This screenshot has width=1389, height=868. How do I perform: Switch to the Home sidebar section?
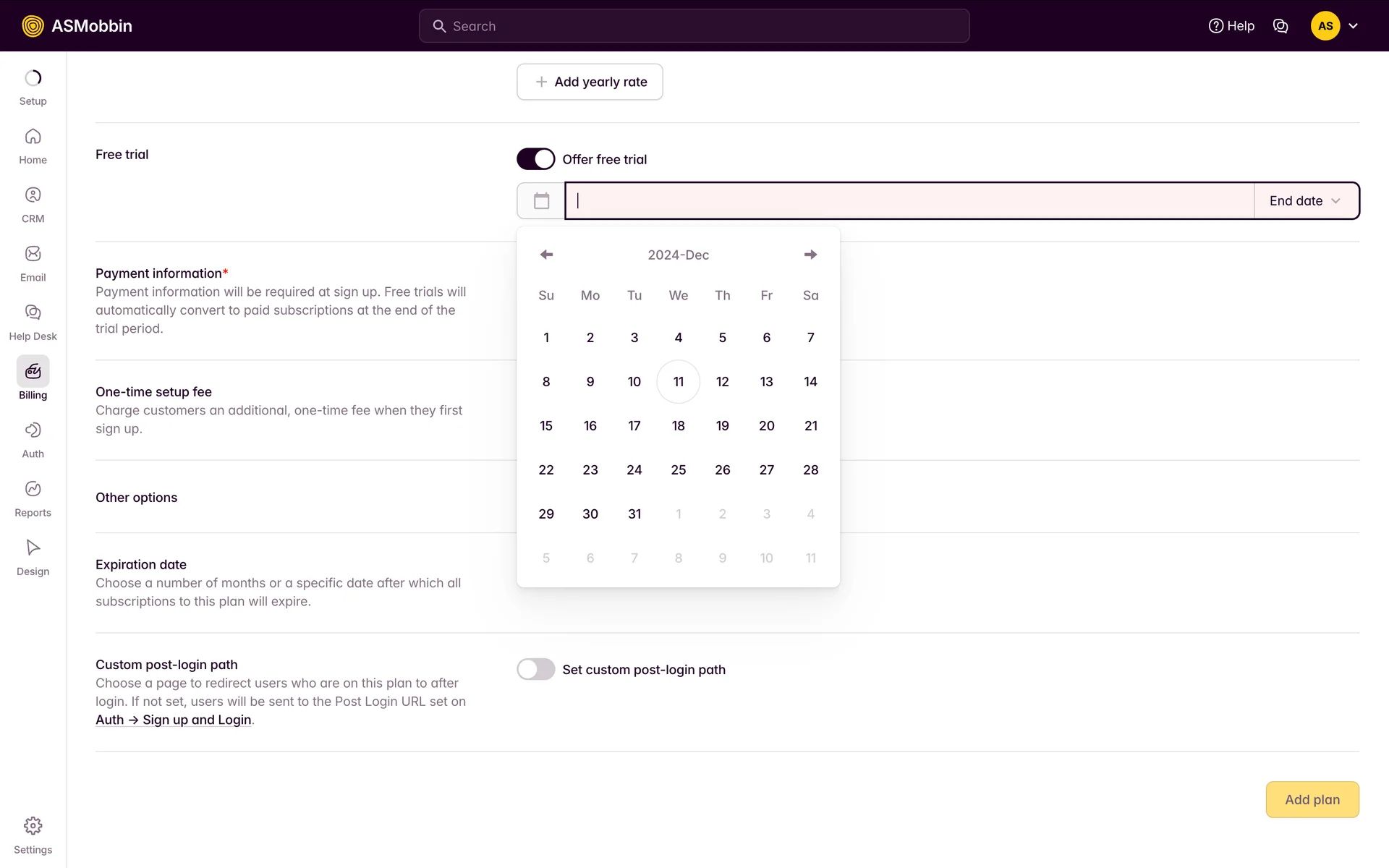33,146
